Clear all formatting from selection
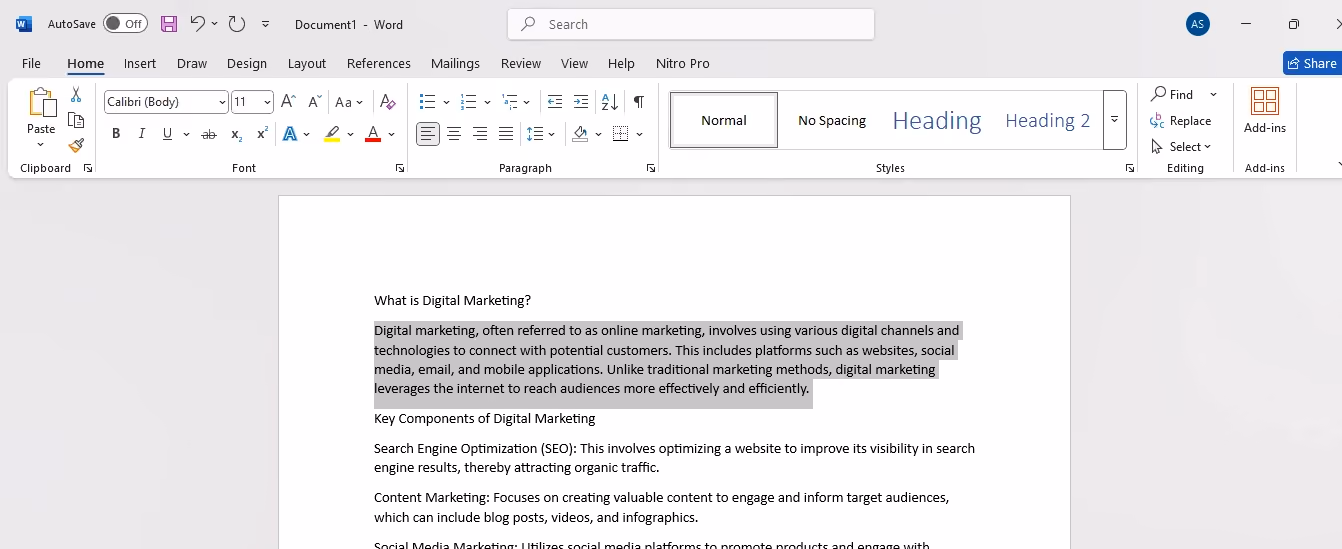 [388, 102]
